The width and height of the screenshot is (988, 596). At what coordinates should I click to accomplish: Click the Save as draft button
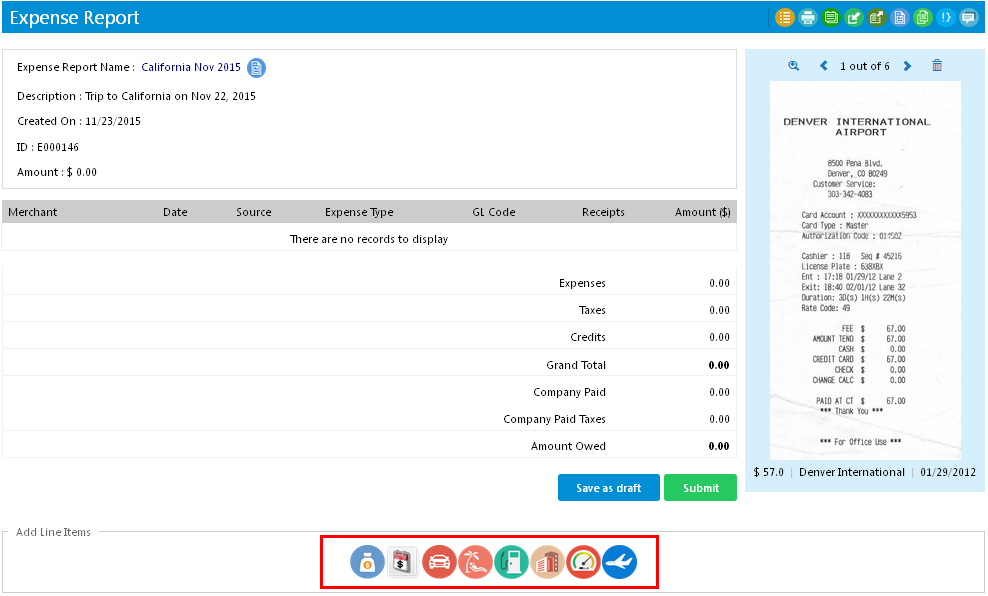(608, 488)
